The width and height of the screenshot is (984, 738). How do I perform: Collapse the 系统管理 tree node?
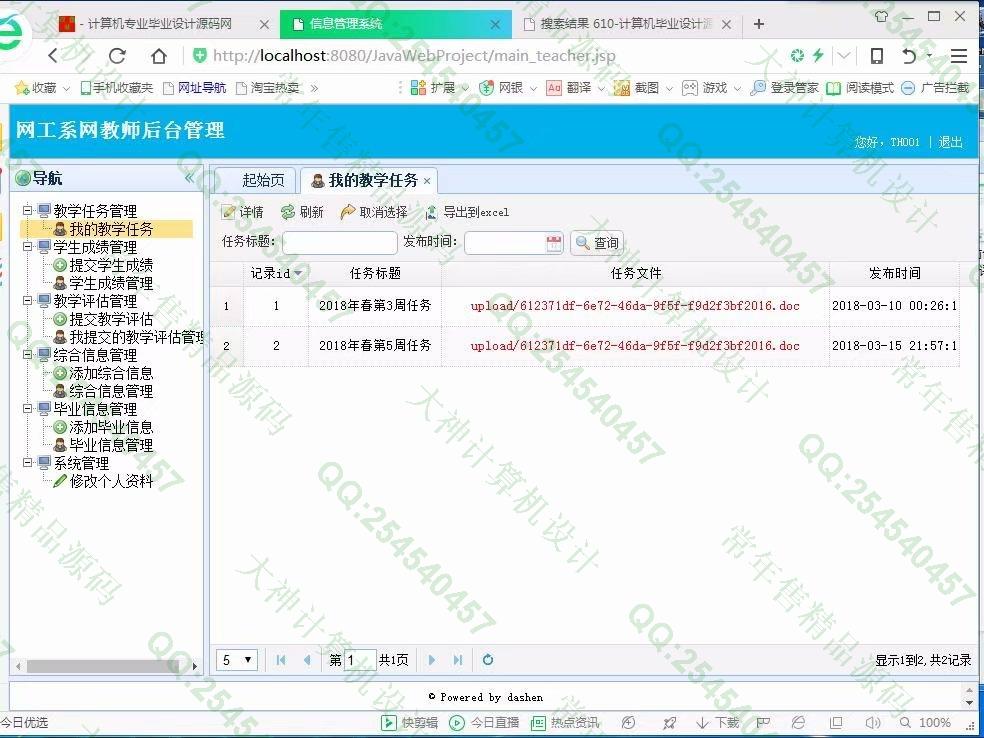pyautogui.click(x=28, y=463)
